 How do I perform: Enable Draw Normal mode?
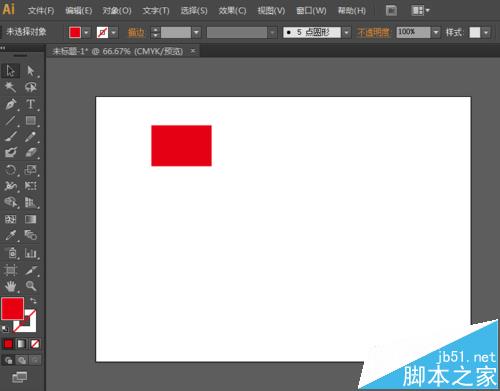(x=8, y=360)
